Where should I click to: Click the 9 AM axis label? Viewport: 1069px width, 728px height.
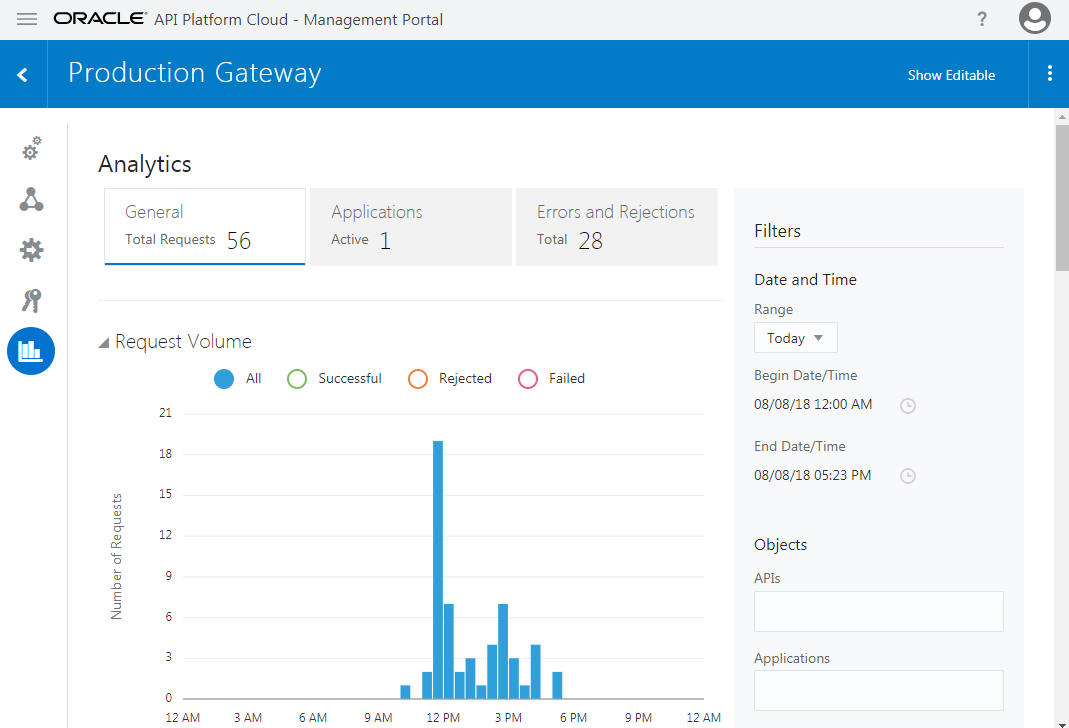point(378,718)
